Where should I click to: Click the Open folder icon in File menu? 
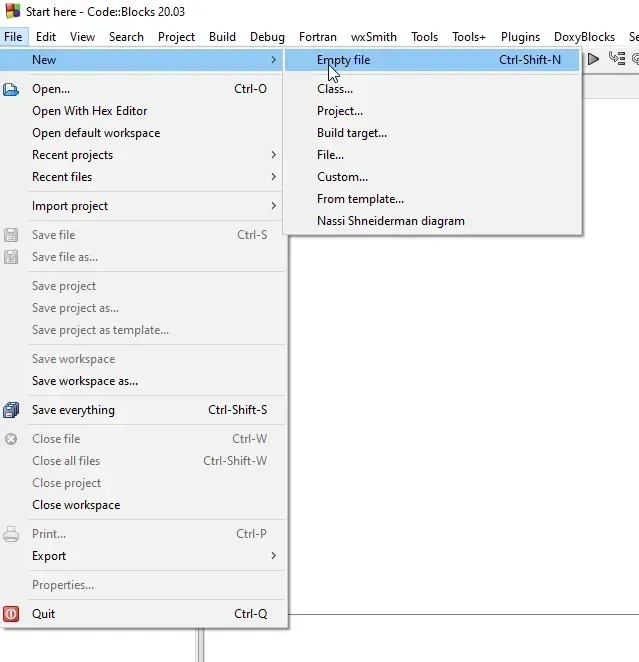pos(11,89)
